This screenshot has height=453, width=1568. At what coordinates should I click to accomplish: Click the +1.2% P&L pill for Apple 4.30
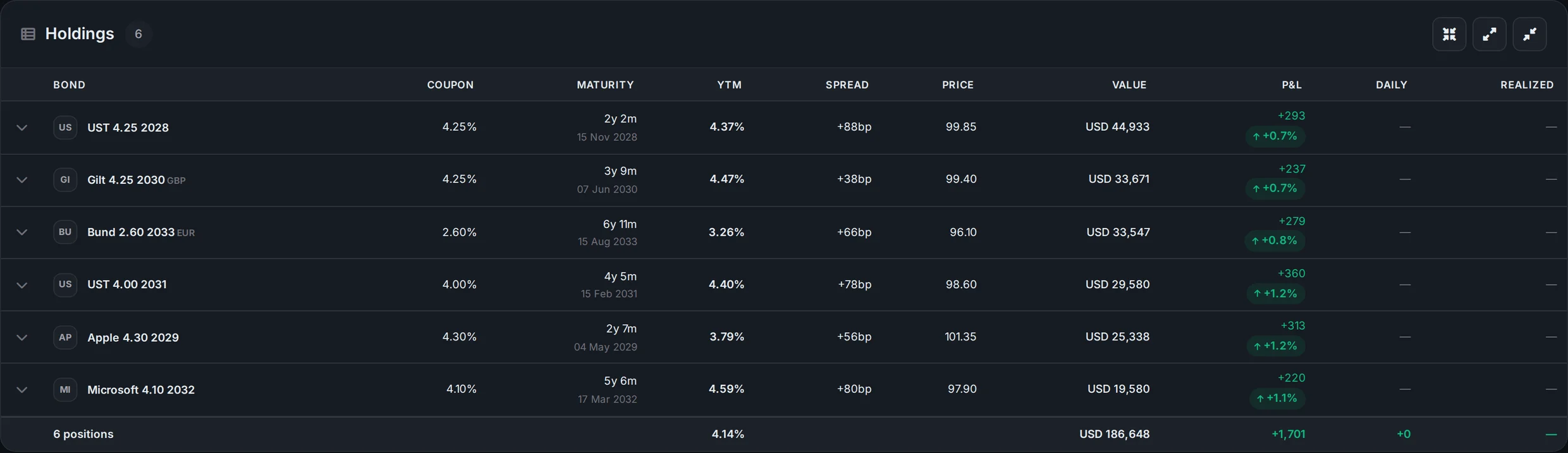[x=1276, y=346]
